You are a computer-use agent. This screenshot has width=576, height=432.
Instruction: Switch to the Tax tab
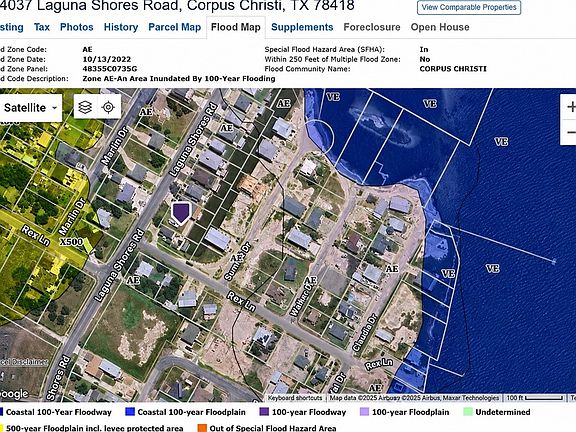tap(42, 27)
